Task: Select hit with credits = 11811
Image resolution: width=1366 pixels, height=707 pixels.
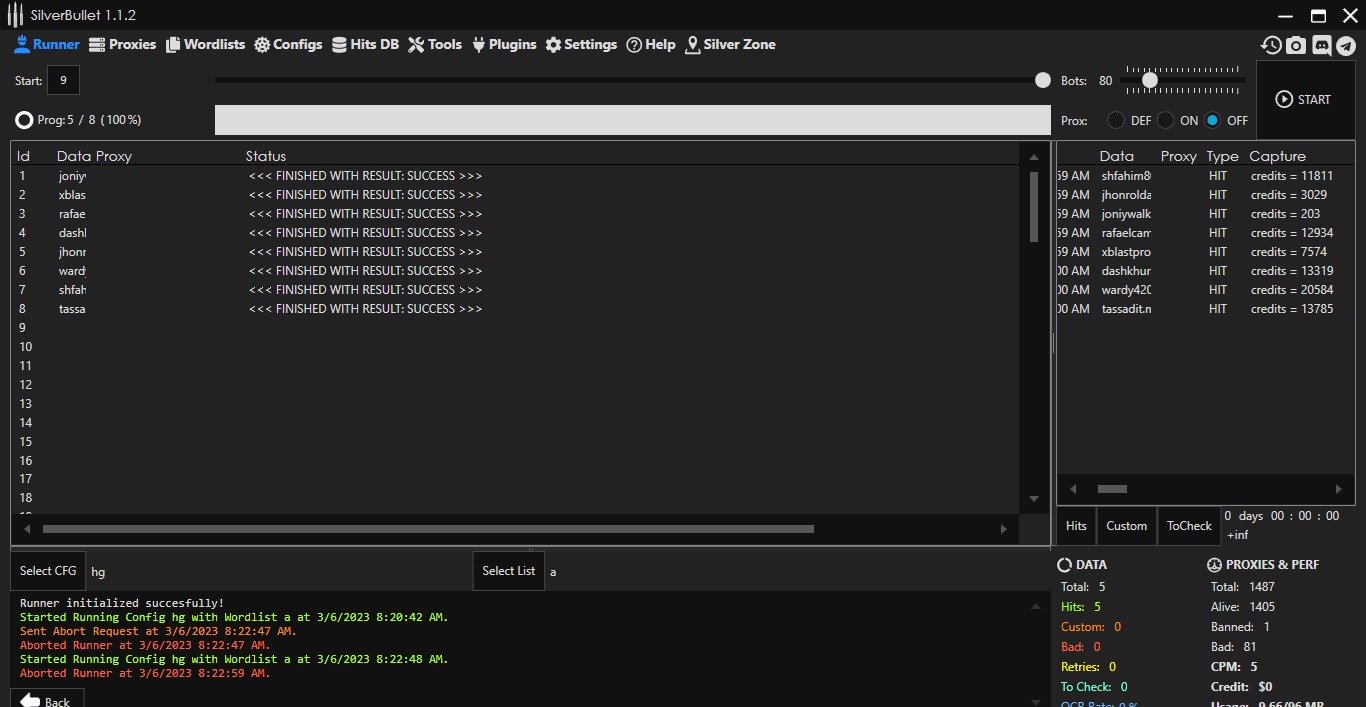Action: click(x=1205, y=176)
